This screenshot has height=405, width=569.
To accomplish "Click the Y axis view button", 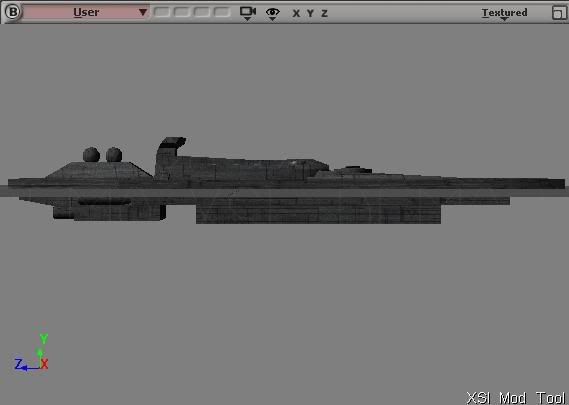I will [x=310, y=13].
